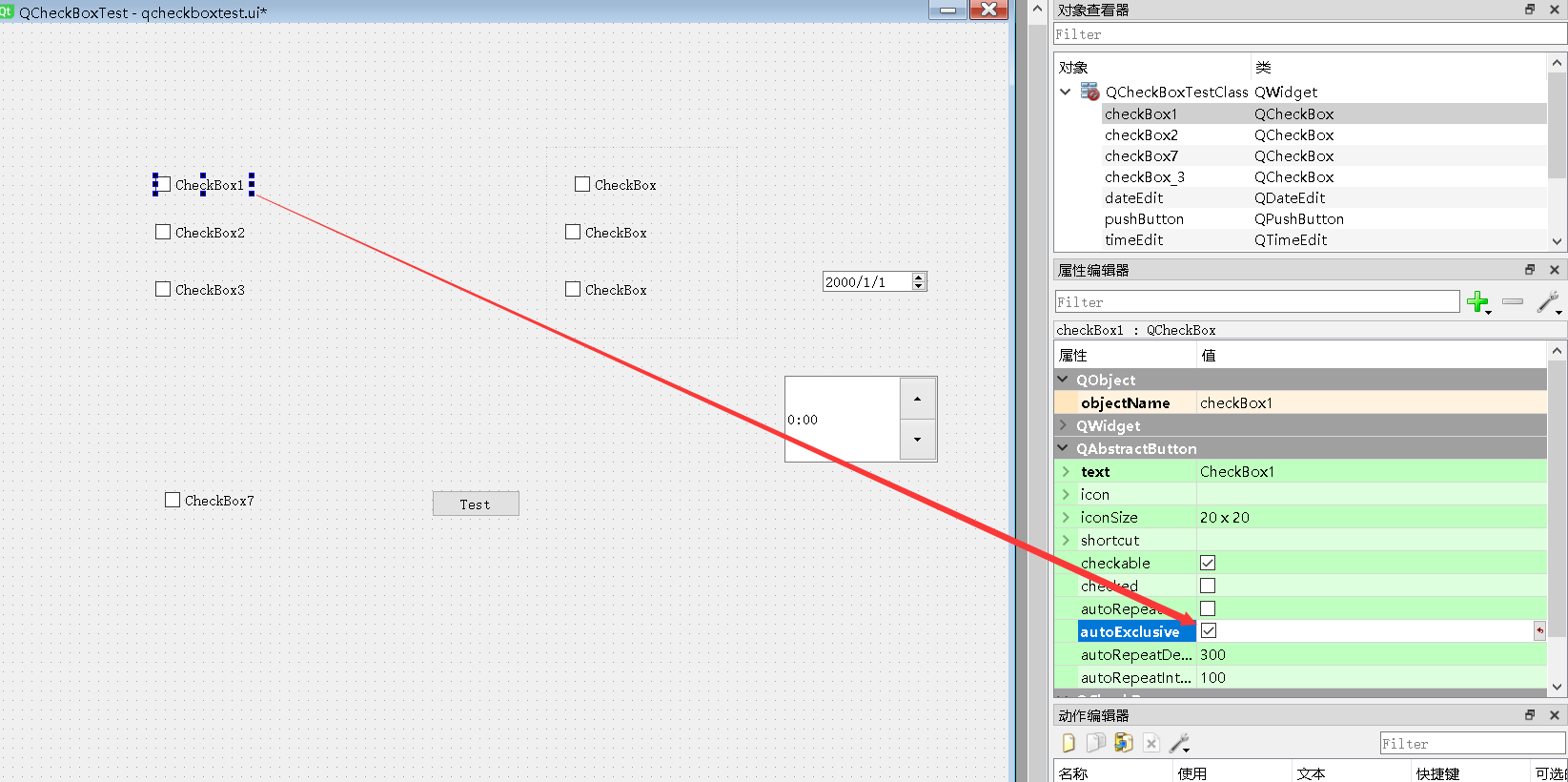Float the property editor panel
1568x782 pixels.
pos(1530,270)
